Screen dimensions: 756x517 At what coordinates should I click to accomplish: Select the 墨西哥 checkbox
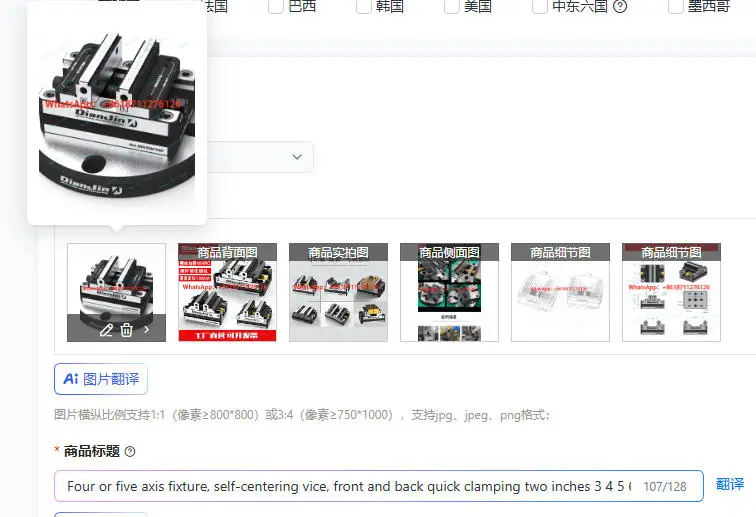point(675,6)
